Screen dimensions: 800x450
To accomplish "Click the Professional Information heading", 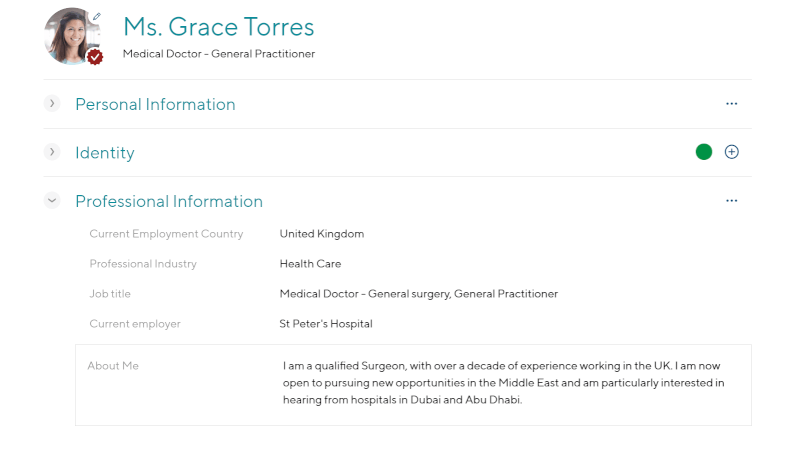I will click(x=169, y=201).
